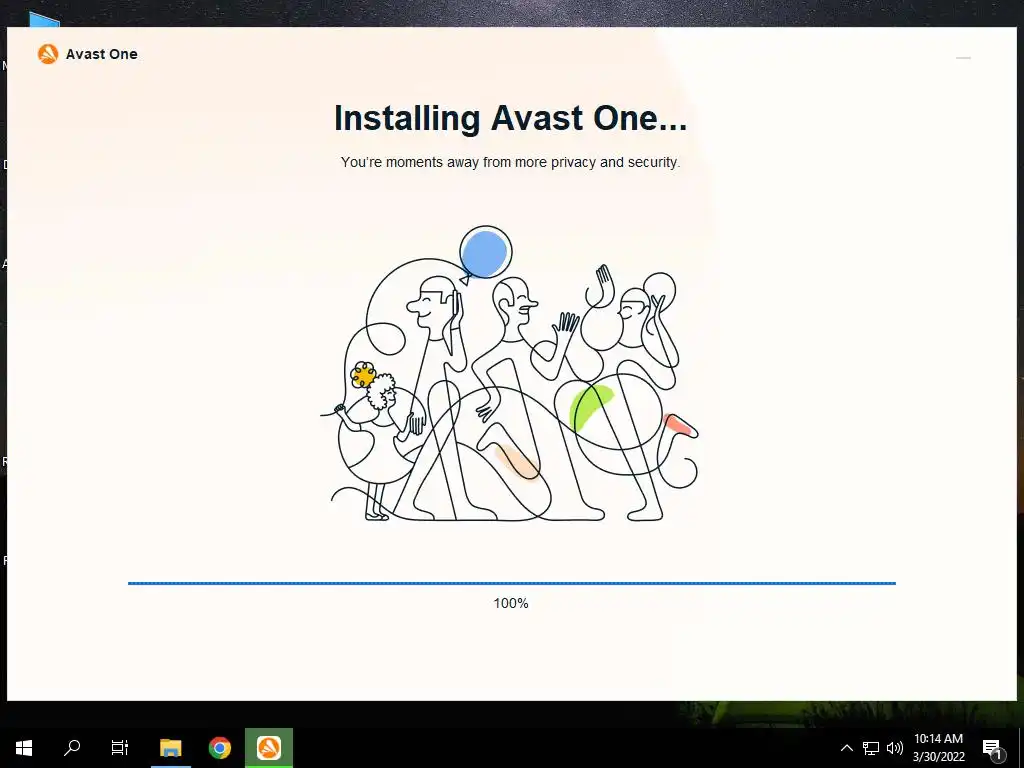Open Task View from taskbar
1024x768 pixels.
click(x=120, y=748)
